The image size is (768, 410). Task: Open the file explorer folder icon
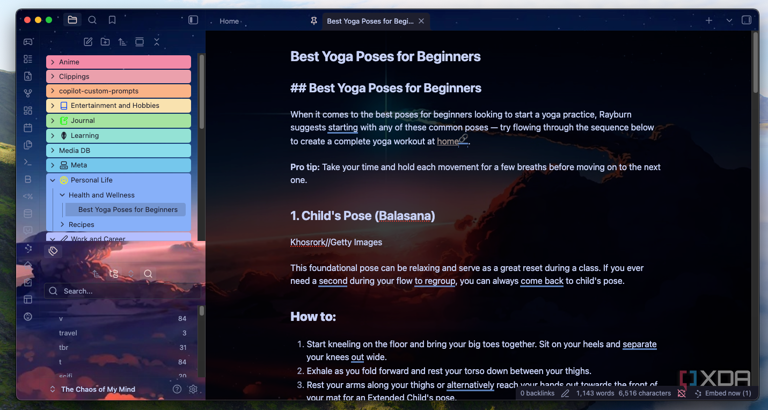coord(72,20)
